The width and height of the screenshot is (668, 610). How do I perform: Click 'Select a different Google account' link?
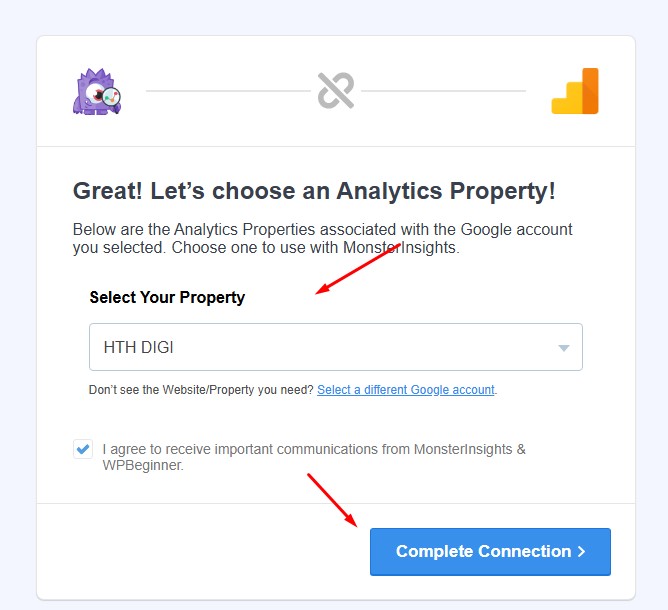(406, 390)
